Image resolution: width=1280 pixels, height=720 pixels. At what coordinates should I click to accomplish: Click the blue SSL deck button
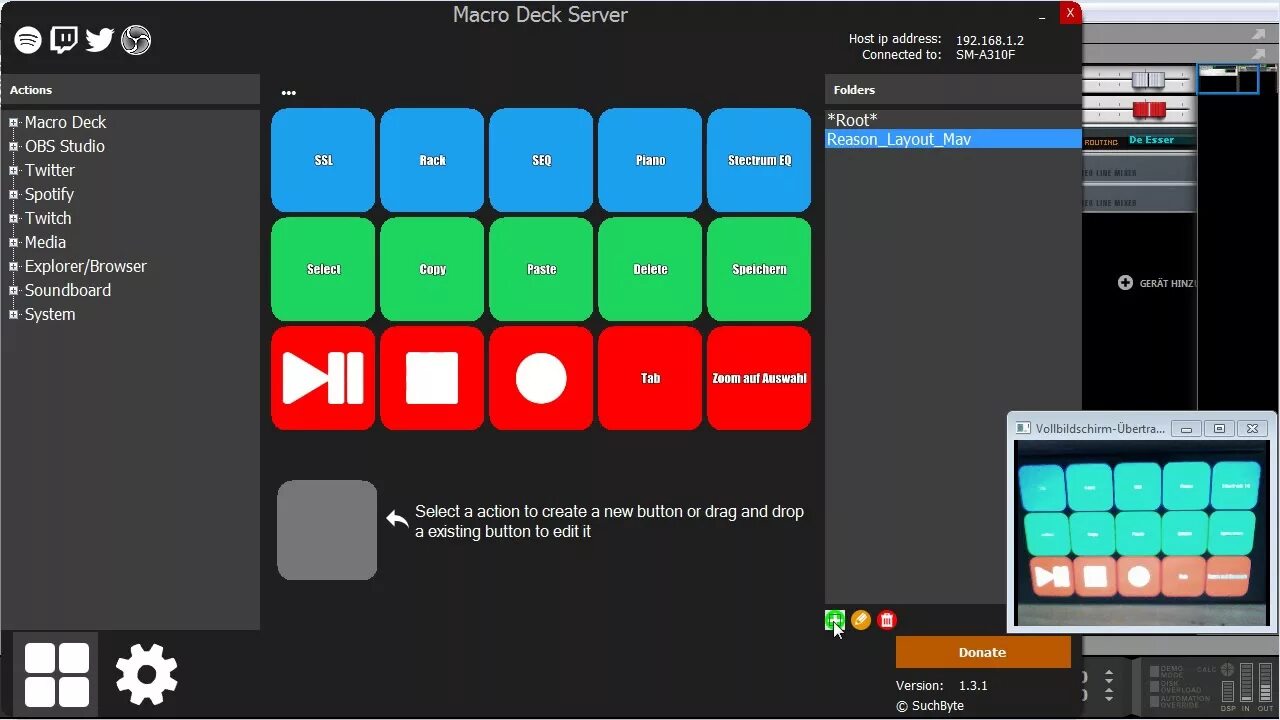(323, 160)
